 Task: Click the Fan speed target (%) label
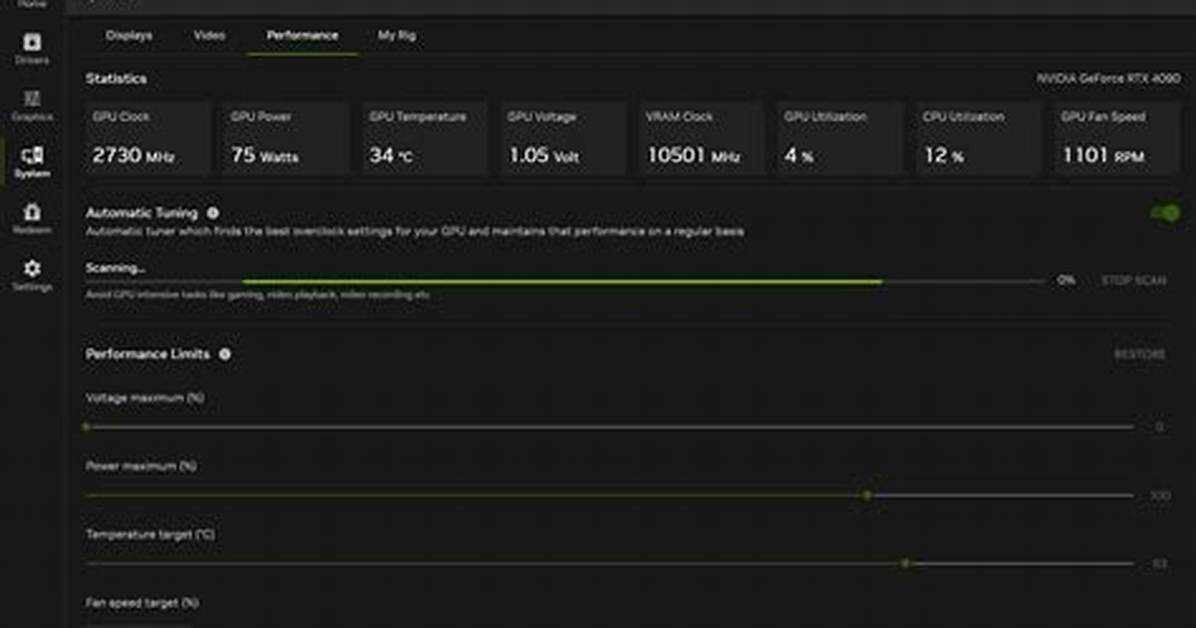pos(142,602)
